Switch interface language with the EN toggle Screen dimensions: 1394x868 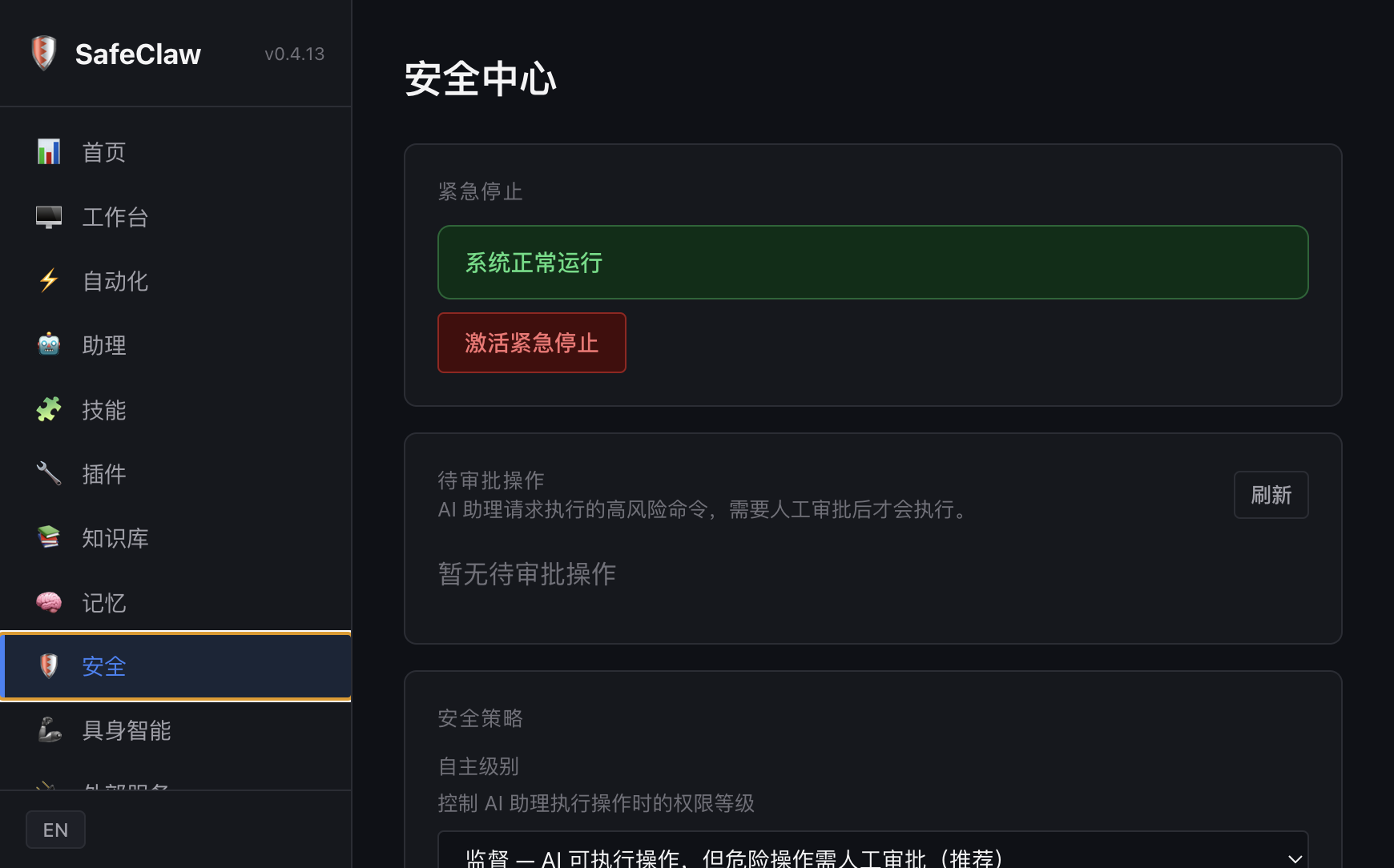[x=55, y=830]
